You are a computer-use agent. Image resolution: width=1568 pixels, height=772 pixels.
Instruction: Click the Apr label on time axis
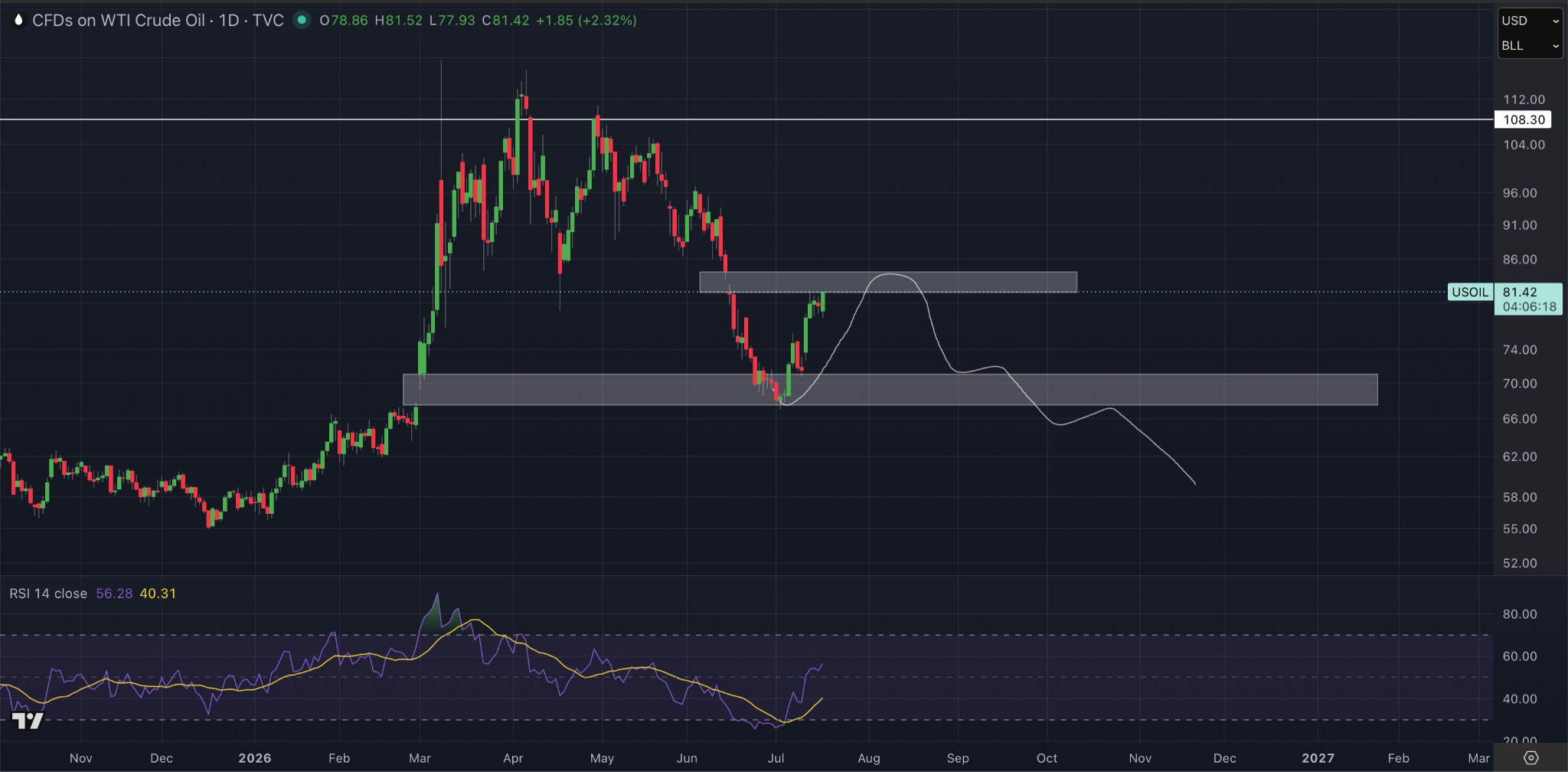click(x=513, y=758)
